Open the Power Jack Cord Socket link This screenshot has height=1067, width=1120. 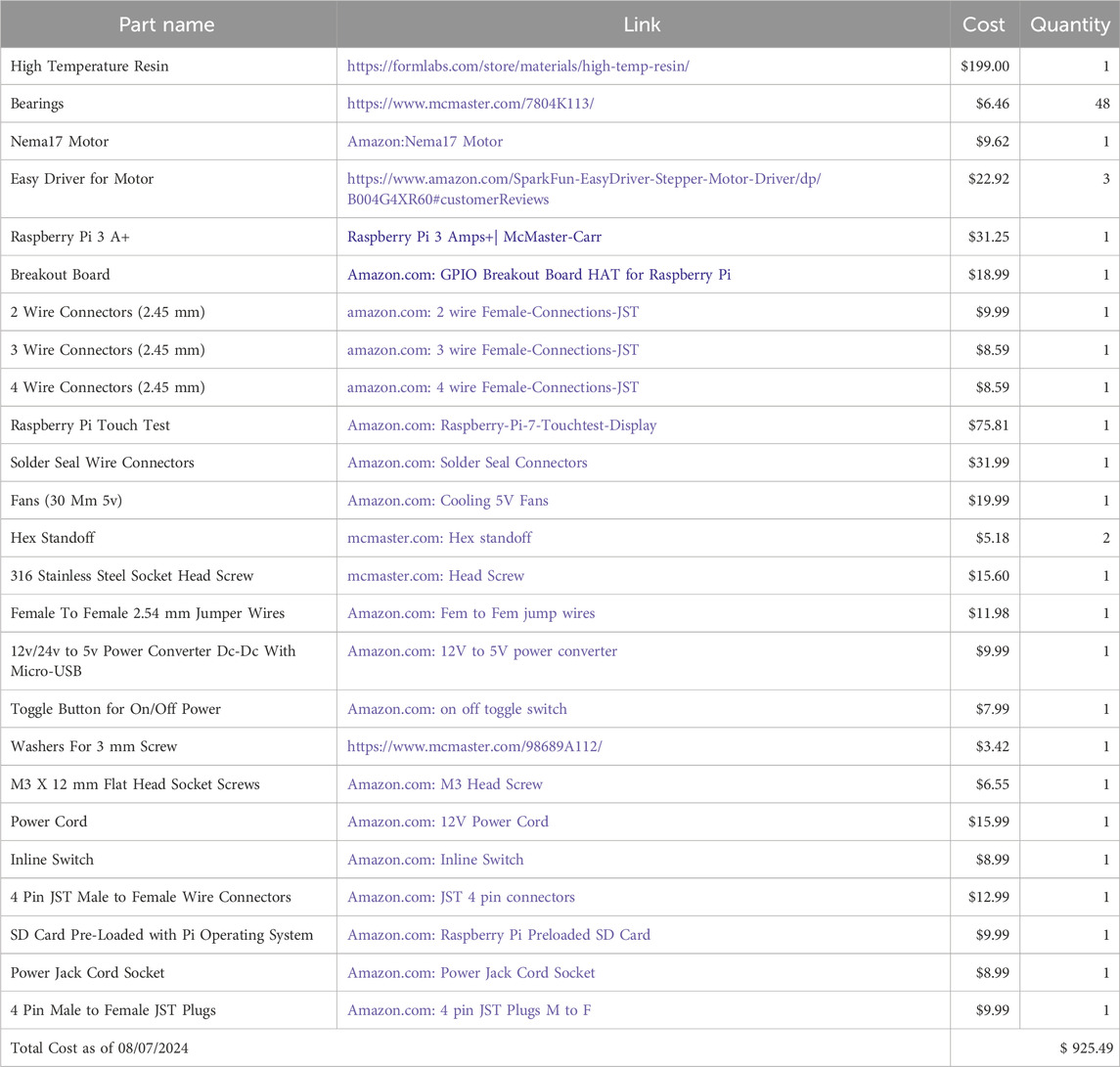[470, 973]
